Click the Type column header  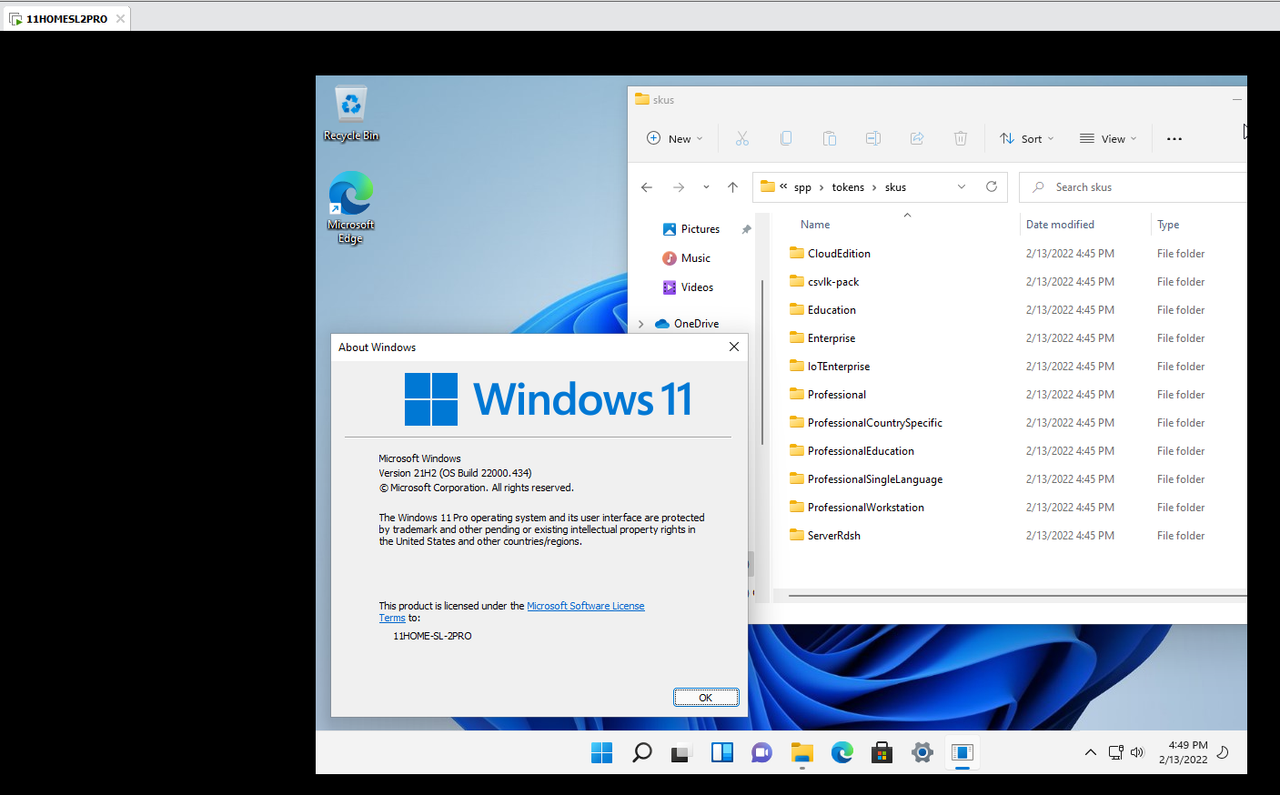(x=1168, y=225)
